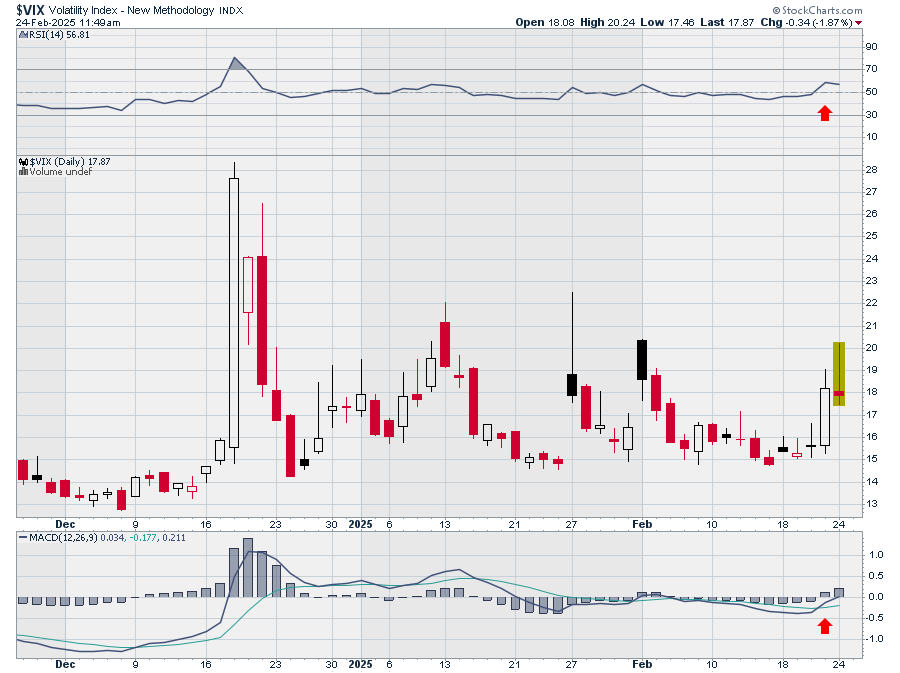
Task: Click the 2025 label on the price chart axis
Action: coord(360,523)
